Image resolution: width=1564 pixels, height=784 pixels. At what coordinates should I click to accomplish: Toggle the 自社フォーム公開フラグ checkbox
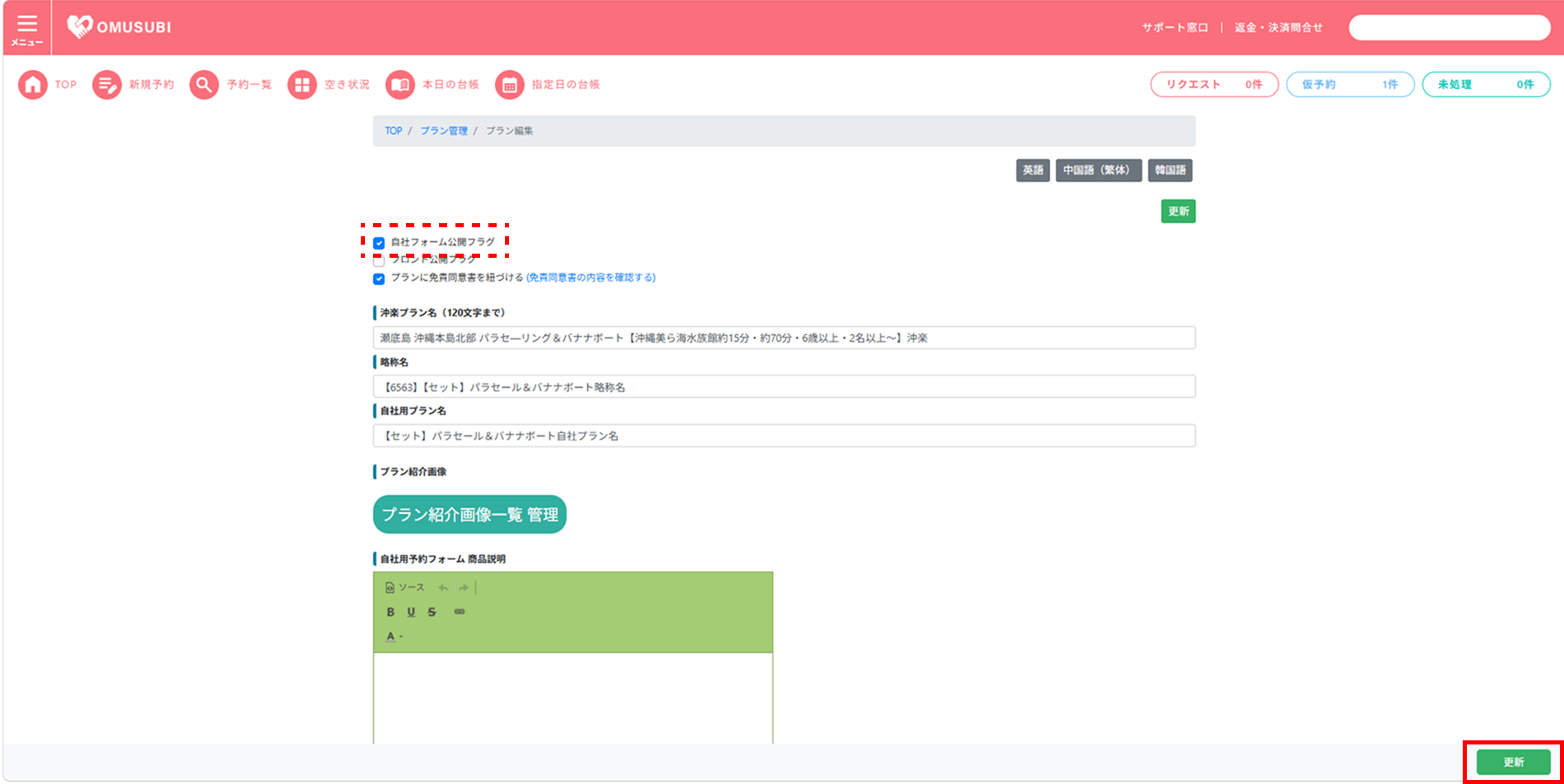tap(379, 243)
